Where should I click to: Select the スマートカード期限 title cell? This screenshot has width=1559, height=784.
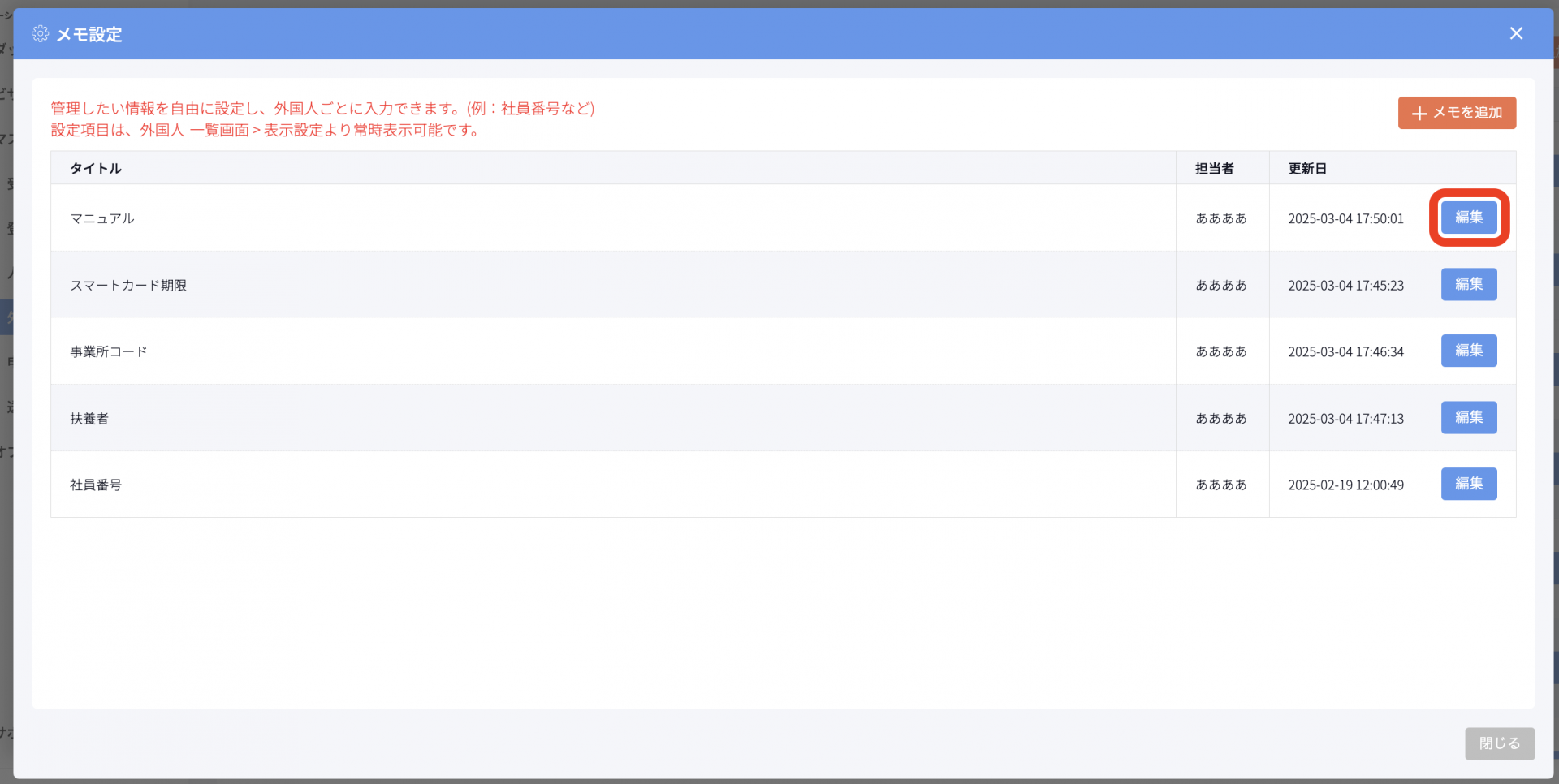click(x=128, y=286)
